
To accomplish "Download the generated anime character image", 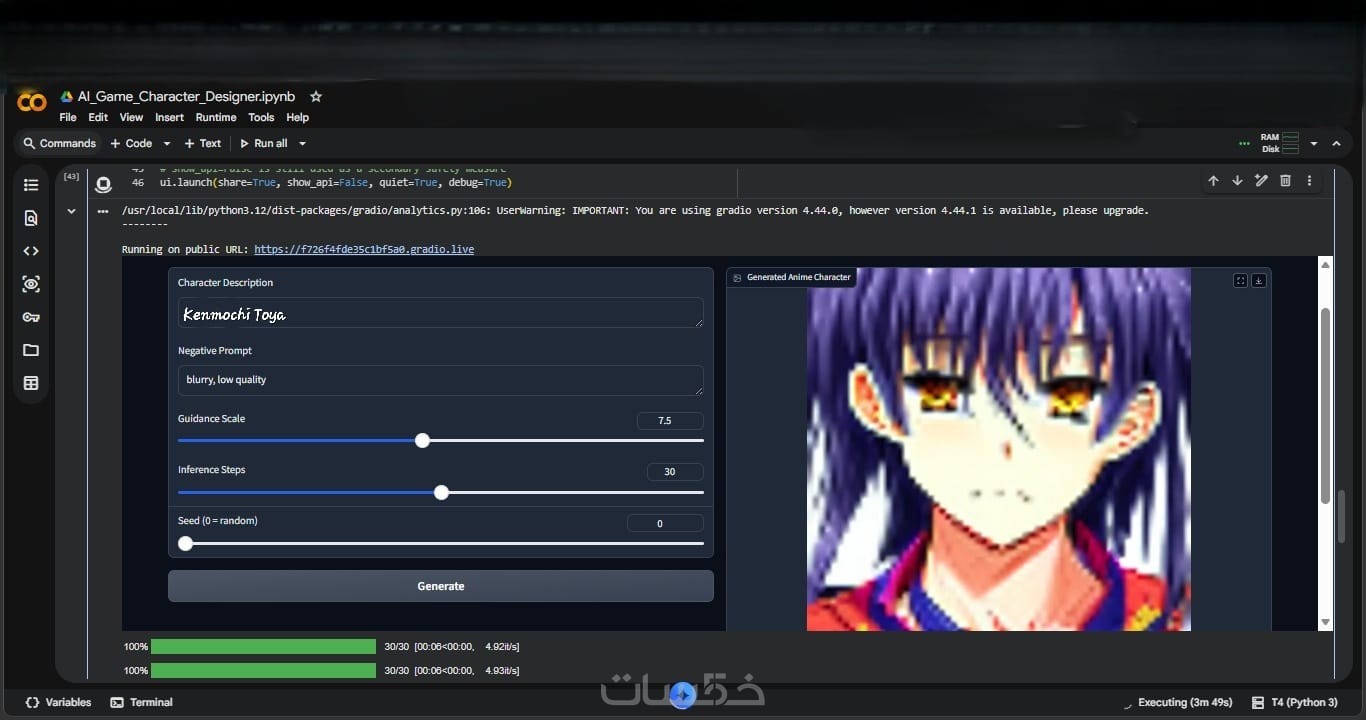I will [x=1259, y=281].
